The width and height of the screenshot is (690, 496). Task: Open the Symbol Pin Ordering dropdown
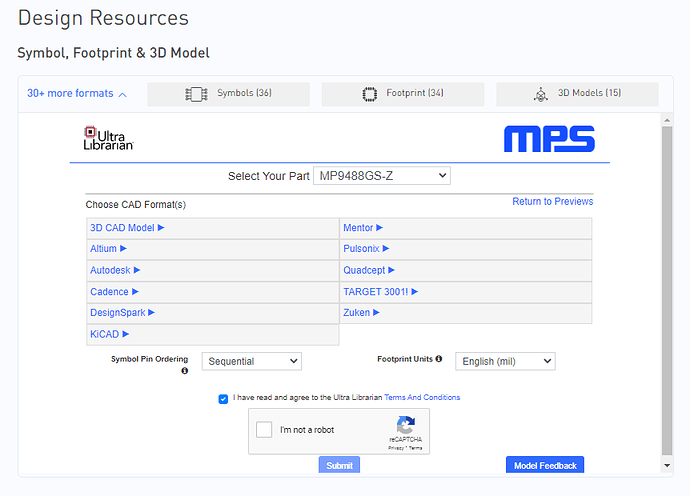coord(252,361)
